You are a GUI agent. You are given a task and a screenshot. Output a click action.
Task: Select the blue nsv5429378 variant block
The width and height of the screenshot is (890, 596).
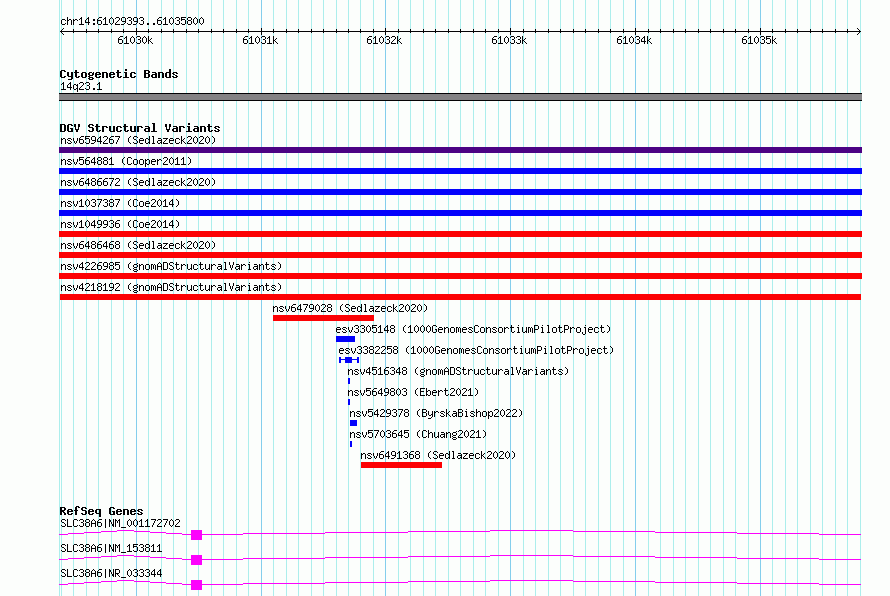354,423
